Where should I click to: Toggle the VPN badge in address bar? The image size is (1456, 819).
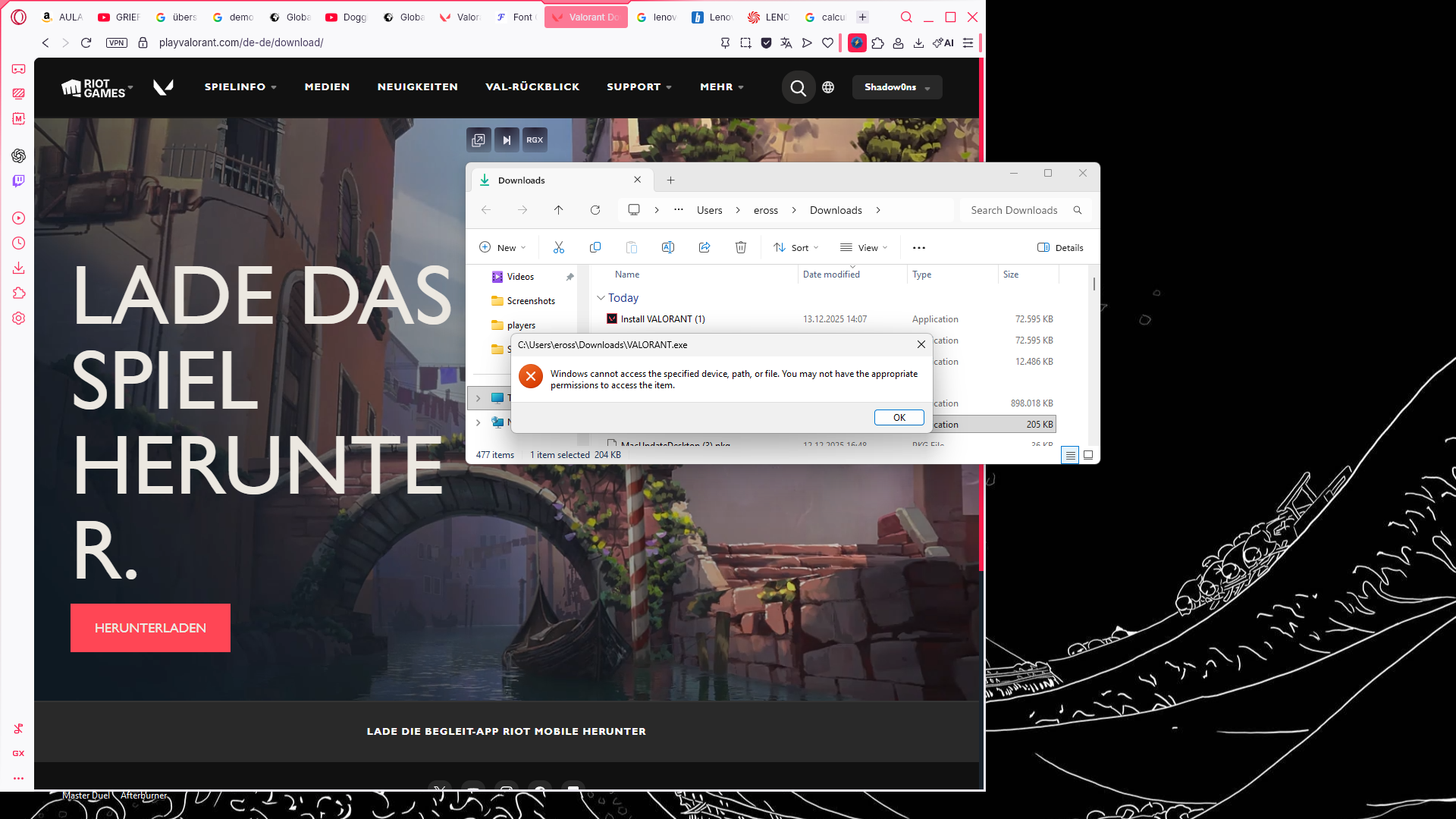coord(117,42)
